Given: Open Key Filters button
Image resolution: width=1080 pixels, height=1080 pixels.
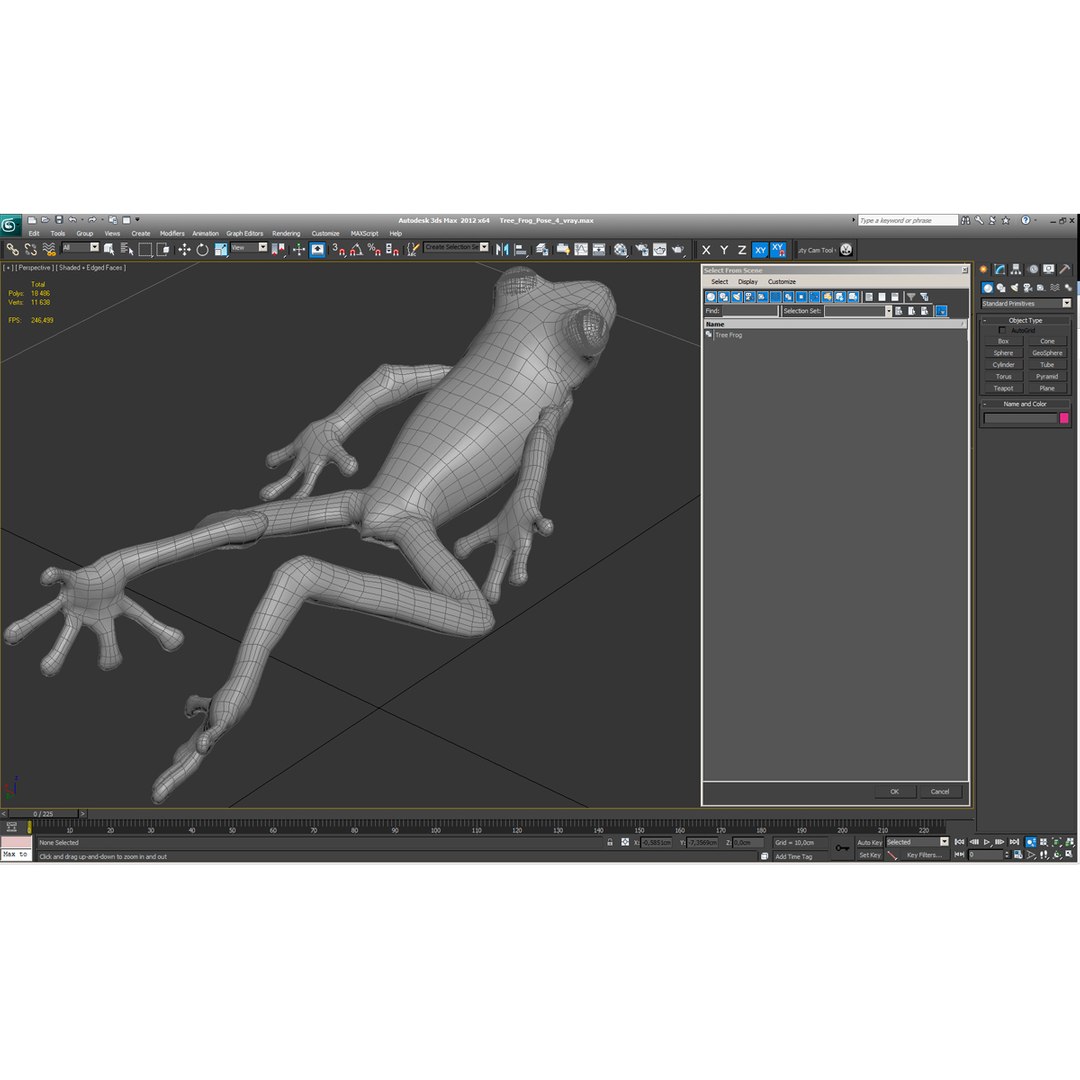Looking at the screenshot, I should point(924,855).
